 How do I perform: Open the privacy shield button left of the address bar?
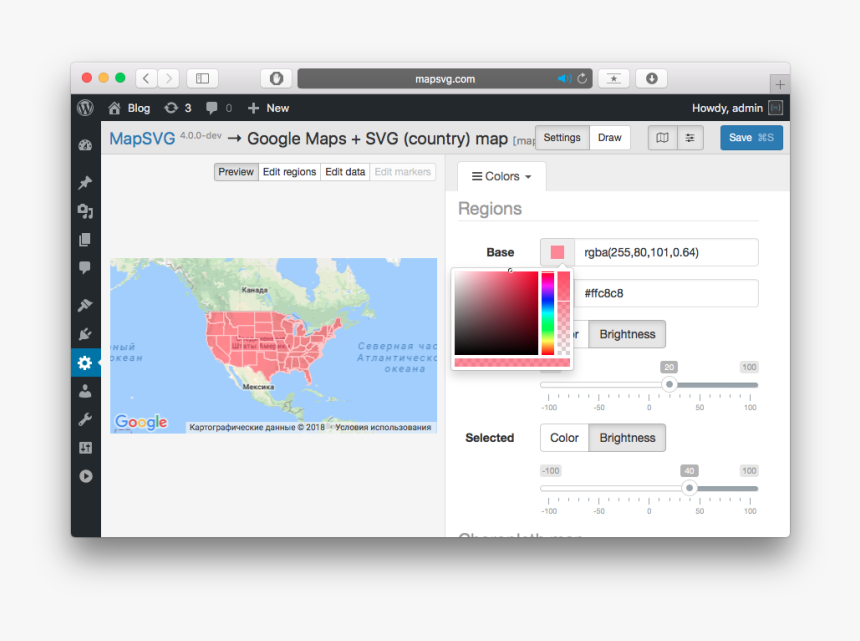(x=276, y=78)
